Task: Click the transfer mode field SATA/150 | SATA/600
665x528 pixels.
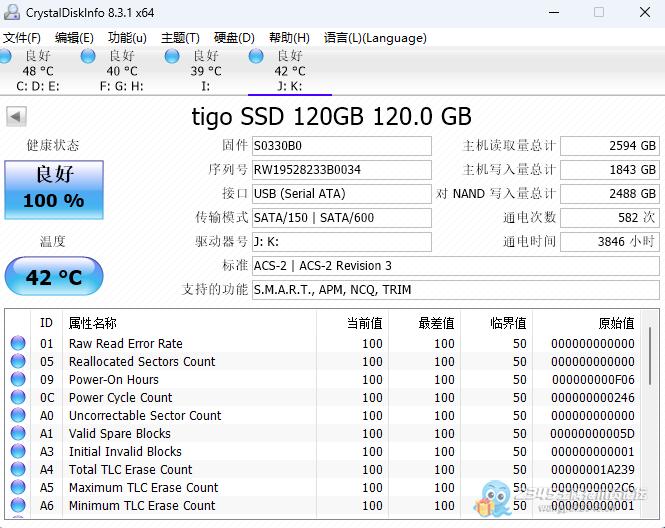Action: point(342,218)
